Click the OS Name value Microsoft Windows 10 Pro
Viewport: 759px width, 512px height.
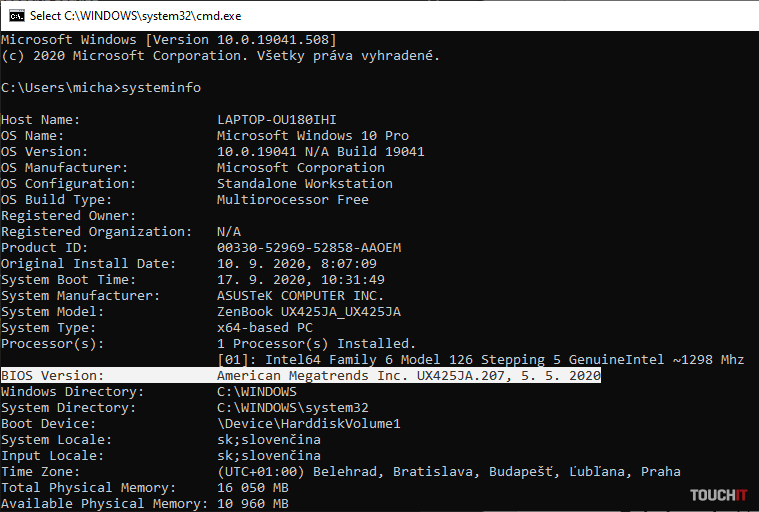313,136
